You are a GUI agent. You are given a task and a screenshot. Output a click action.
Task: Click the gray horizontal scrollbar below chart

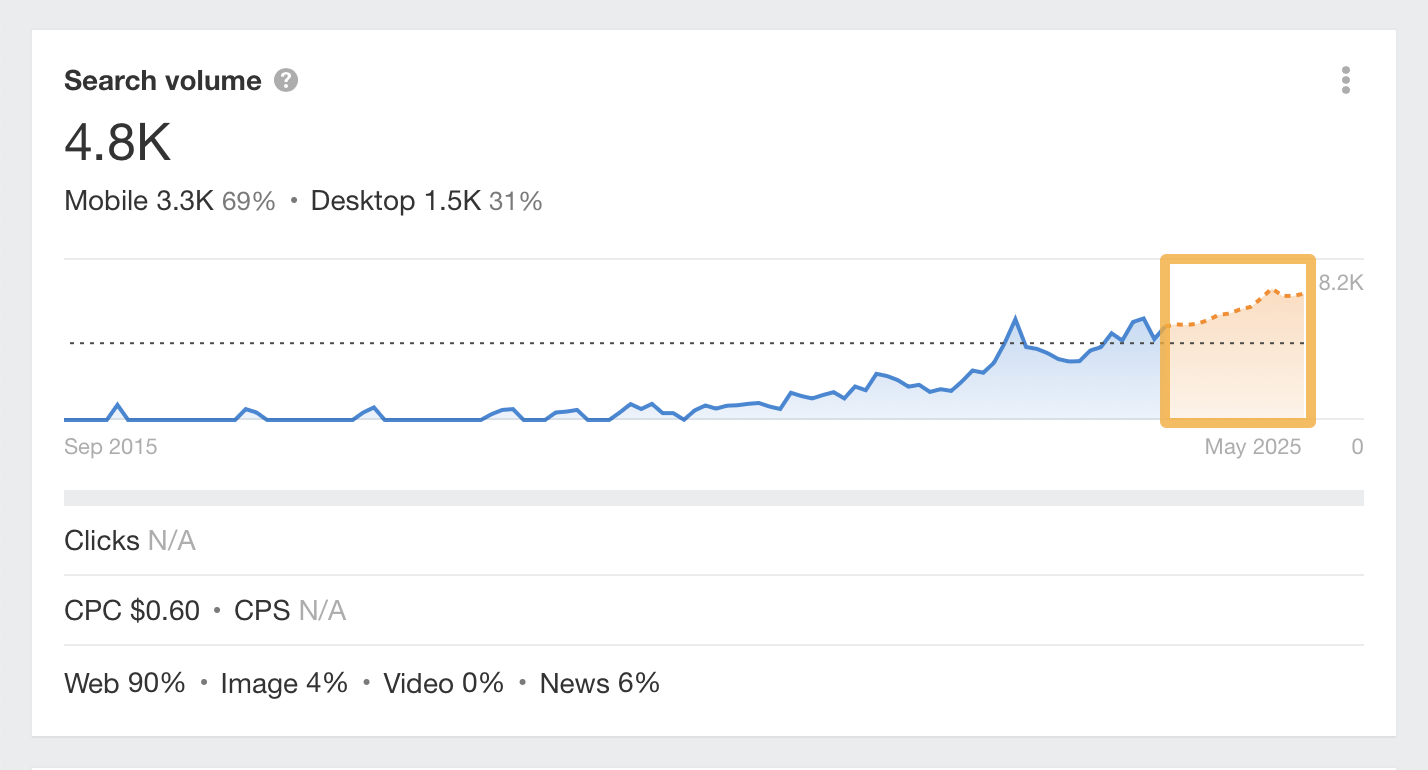pos(713,497)
